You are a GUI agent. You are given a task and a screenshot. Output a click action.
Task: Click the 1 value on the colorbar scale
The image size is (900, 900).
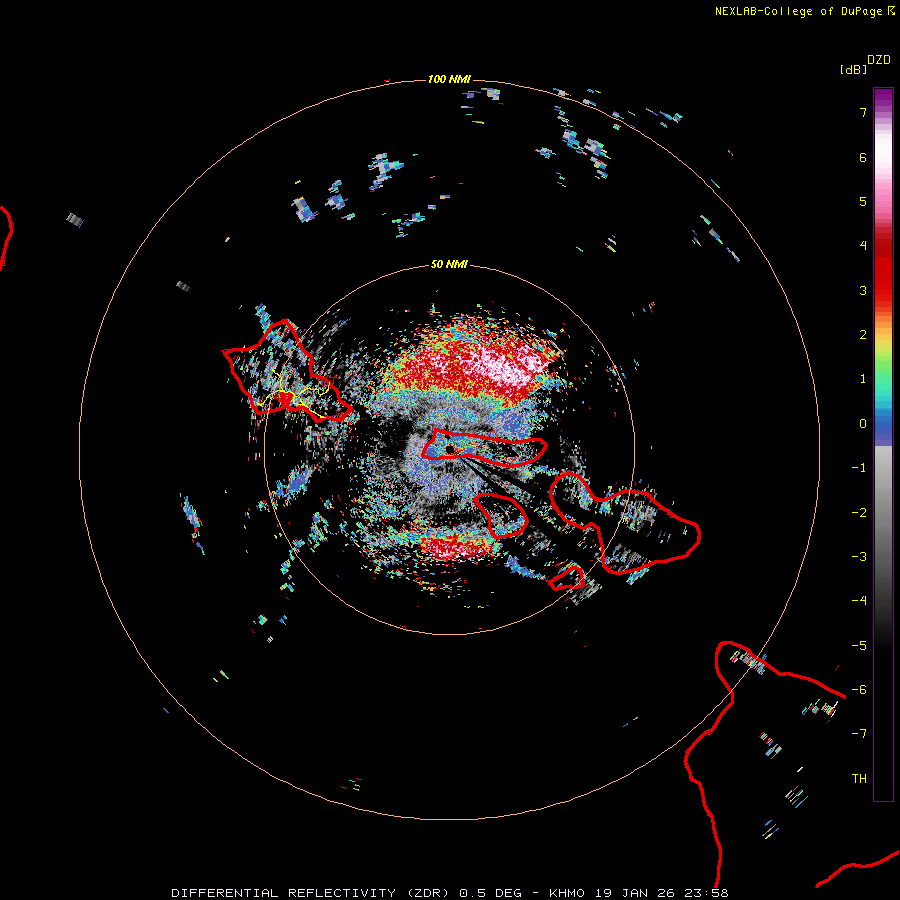click(x=863, y=379)
